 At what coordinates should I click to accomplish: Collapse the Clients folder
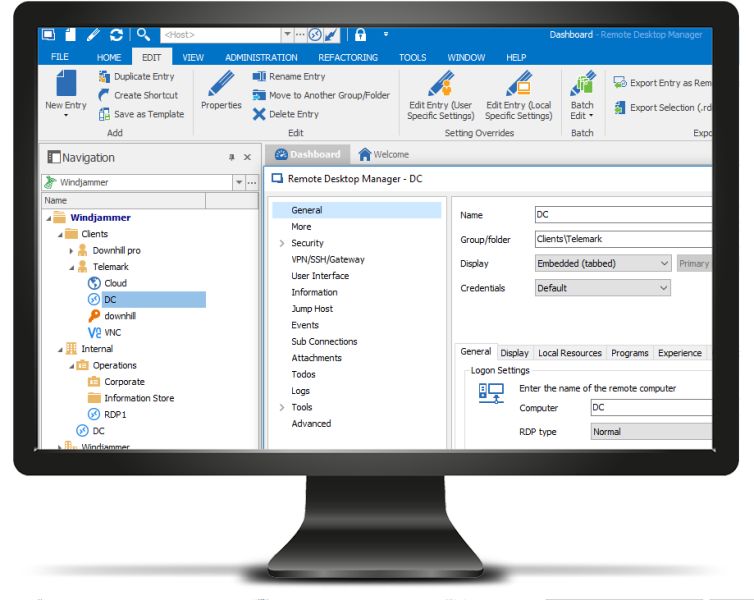pyautogui.click(x=60, y=235)
